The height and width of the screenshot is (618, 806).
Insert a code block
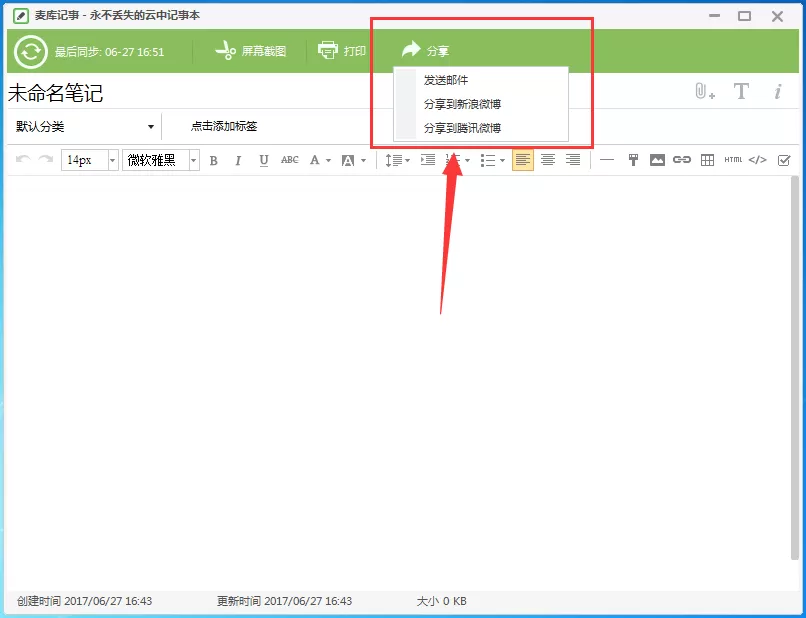(x=758, y=160)
